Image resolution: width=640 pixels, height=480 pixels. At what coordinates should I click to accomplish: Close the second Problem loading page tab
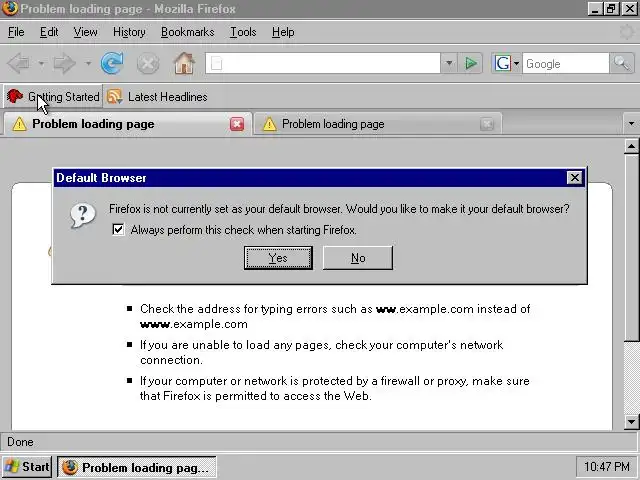point(487,124)
